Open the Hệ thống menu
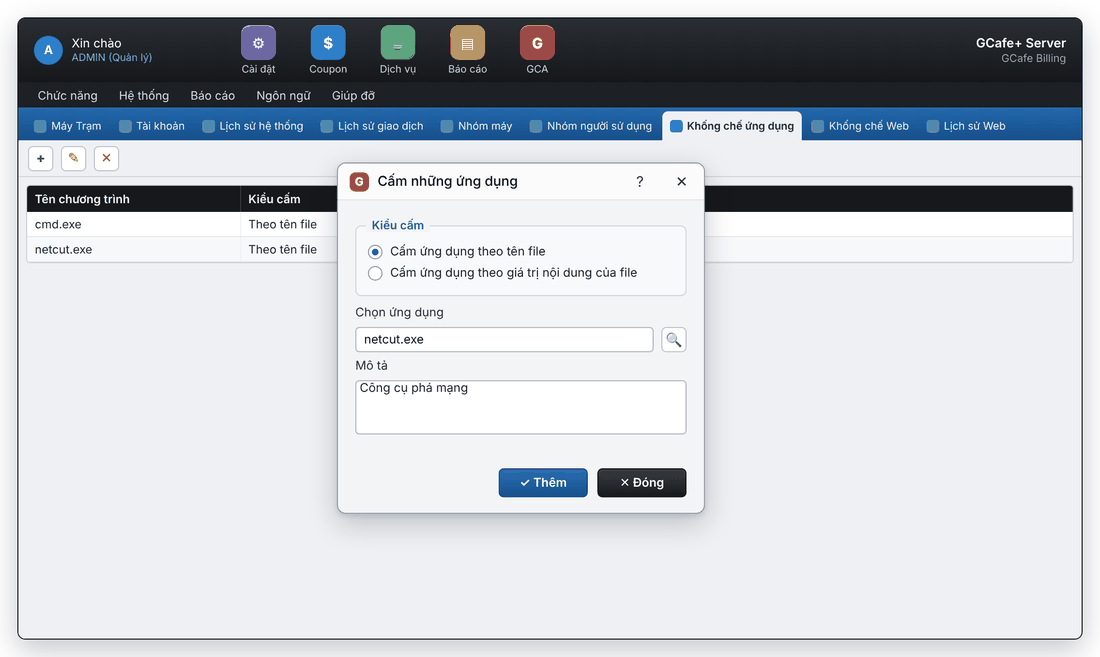Screen dimensions: 1100x657 [144, 95]
